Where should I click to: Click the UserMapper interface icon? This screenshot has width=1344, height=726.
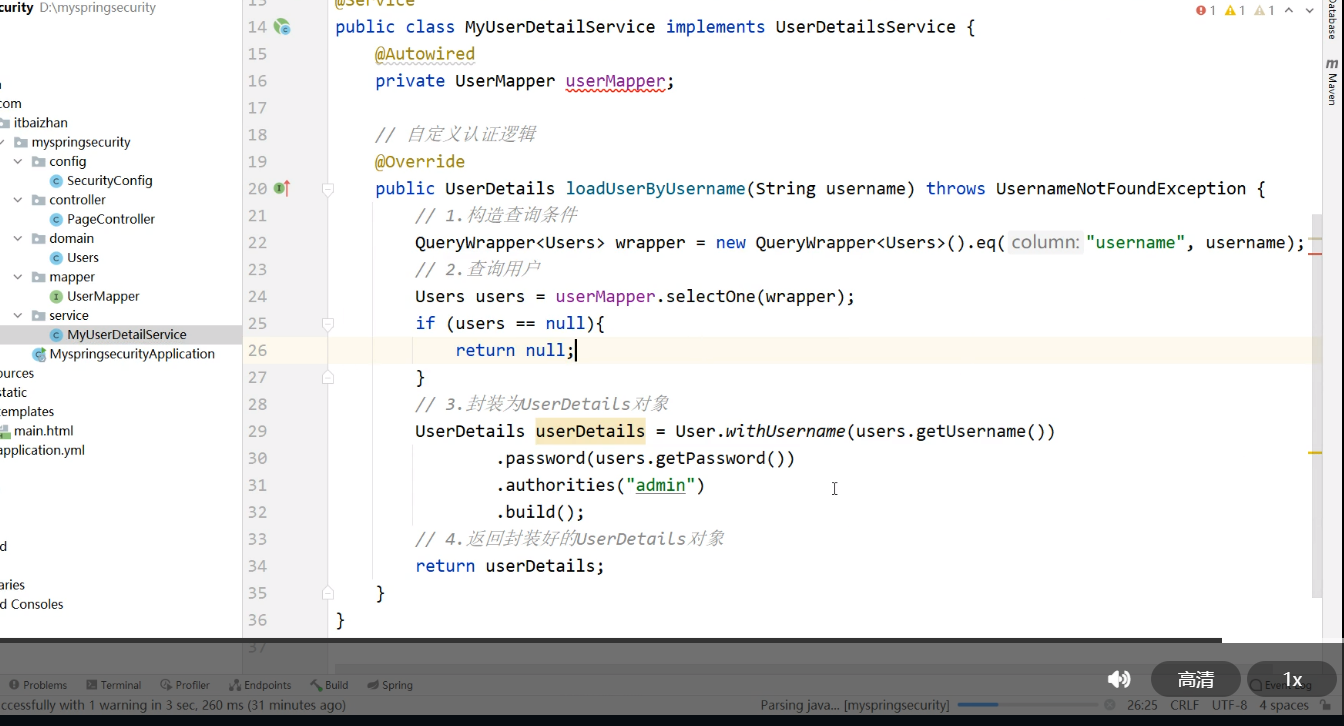[57, 296]
